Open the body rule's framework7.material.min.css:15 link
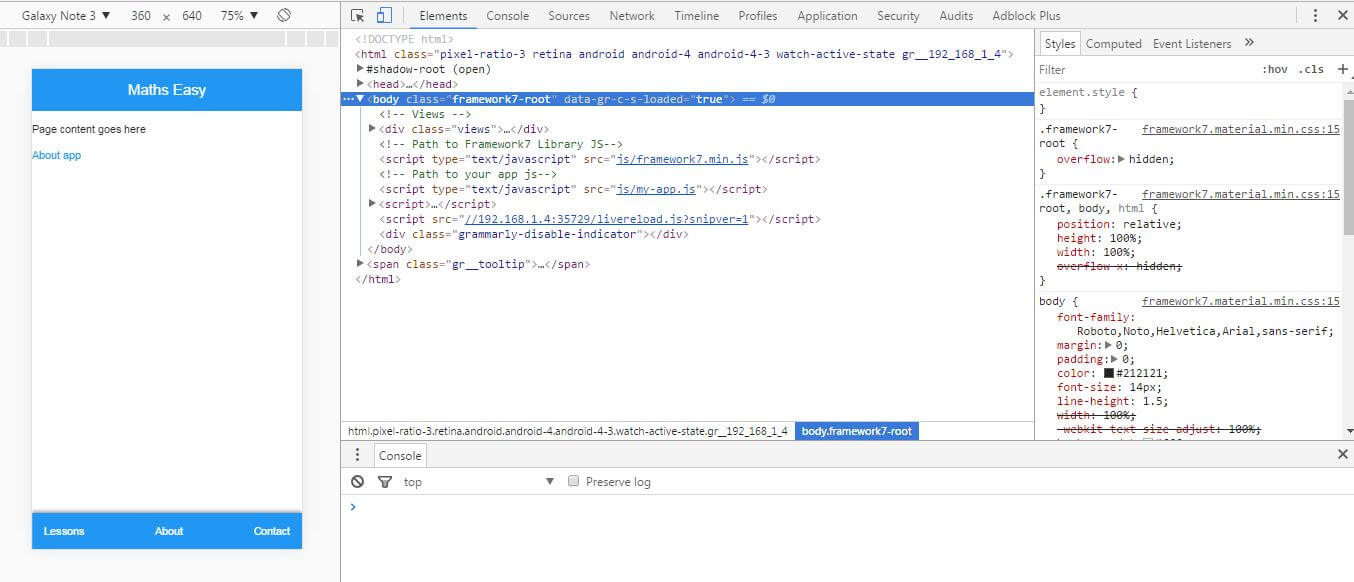The image size is (1354, 582). pyautogui.click(x=1240, y=301)
